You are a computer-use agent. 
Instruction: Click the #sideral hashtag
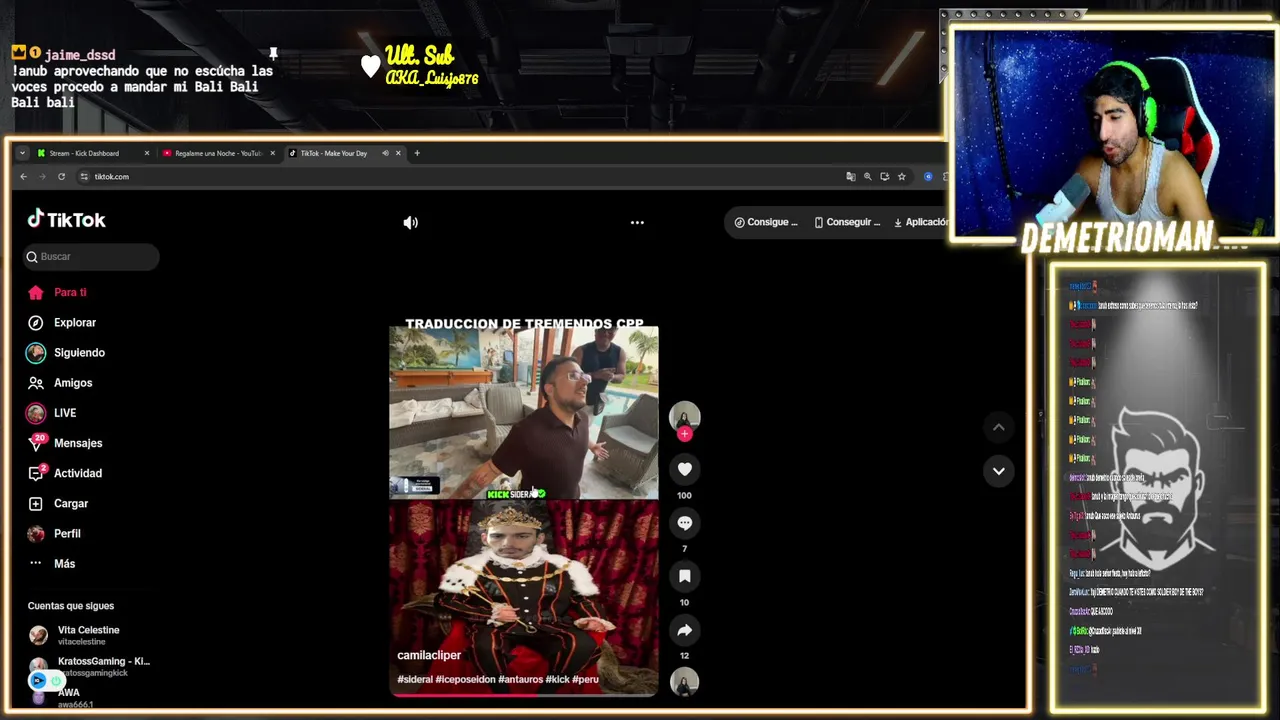pyautogui.click(x=415, y=679)
